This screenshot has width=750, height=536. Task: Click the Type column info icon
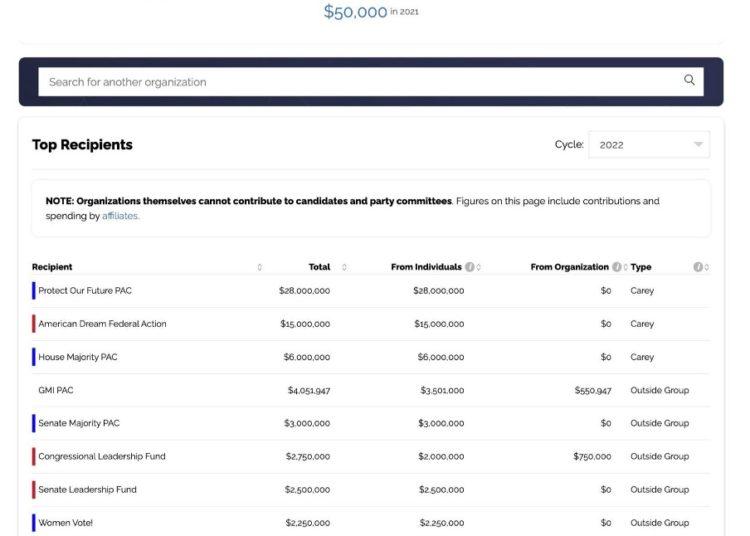click(698, 267)
